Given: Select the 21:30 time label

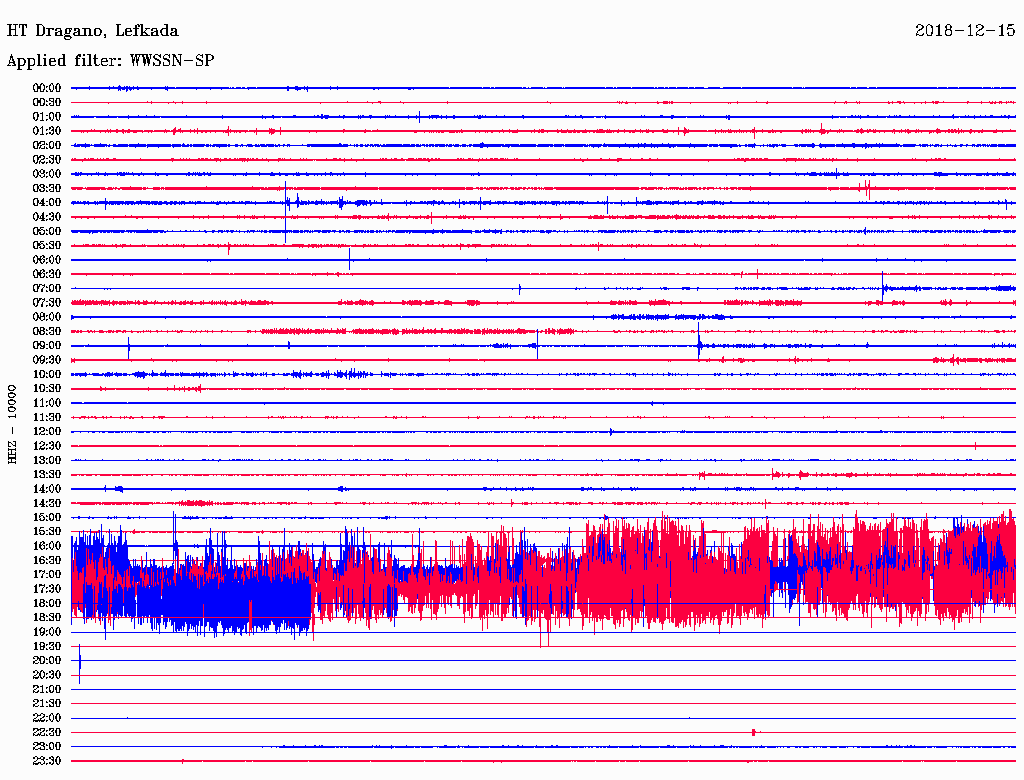Looking at the screenshot, I should point(47,703).
